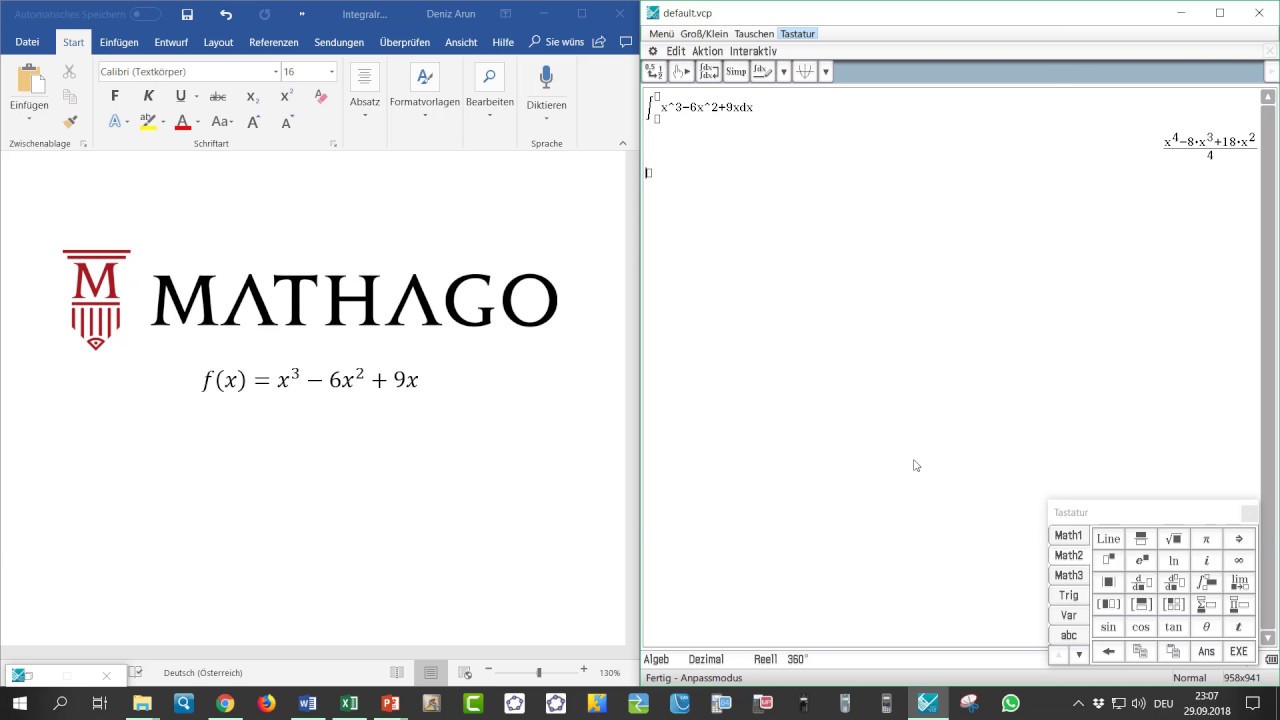Expand the Formatvorlagen styles gallery
Viewport: 1280px width, 720px height.
[x=425, y=92]
